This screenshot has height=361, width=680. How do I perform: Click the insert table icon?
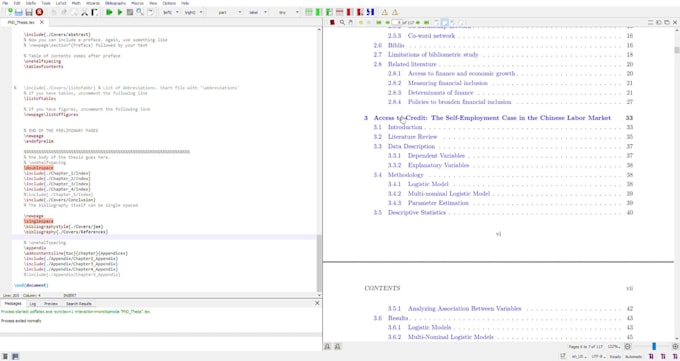click(308, 12)
